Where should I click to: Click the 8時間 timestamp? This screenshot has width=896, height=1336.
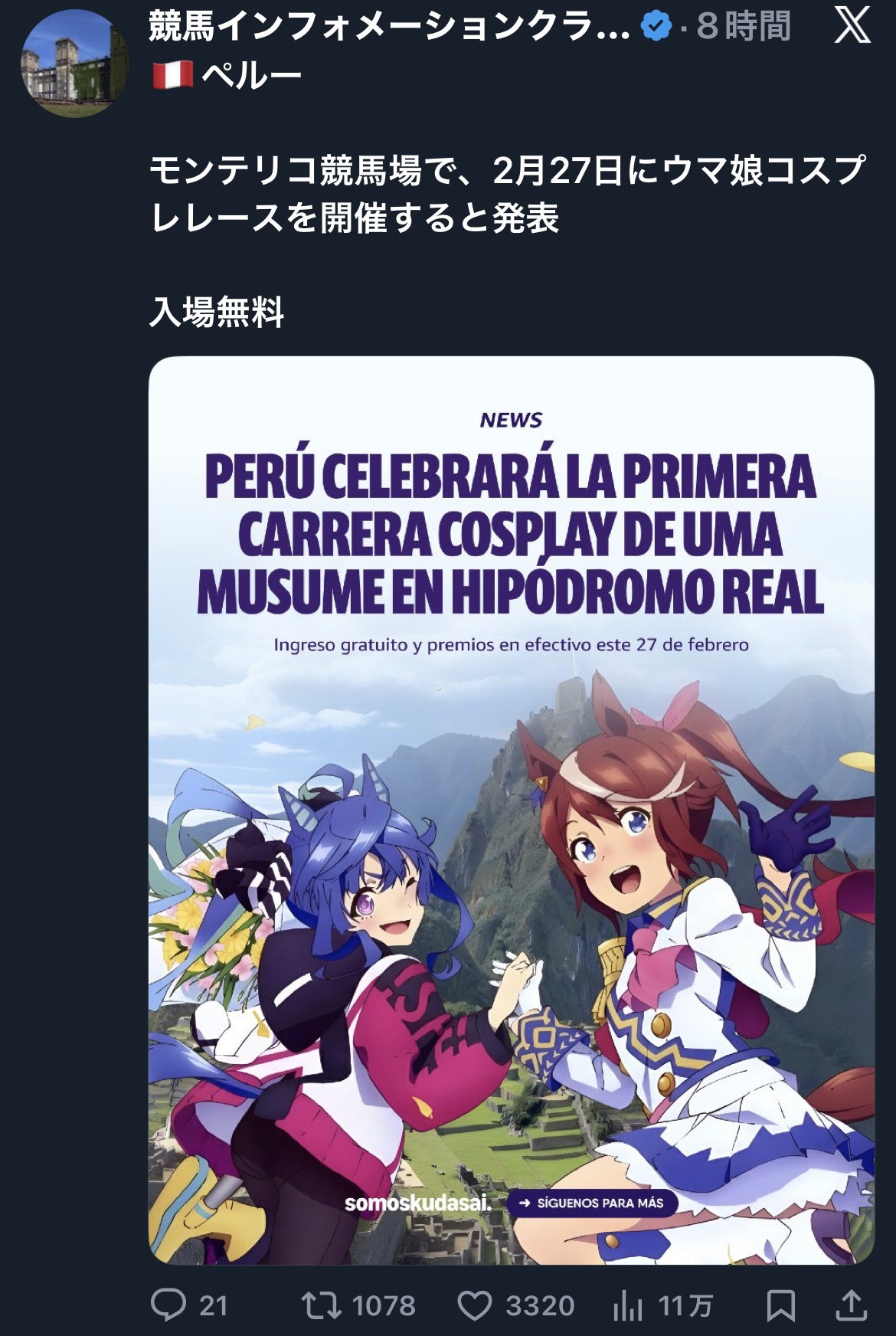click(743, 27)
